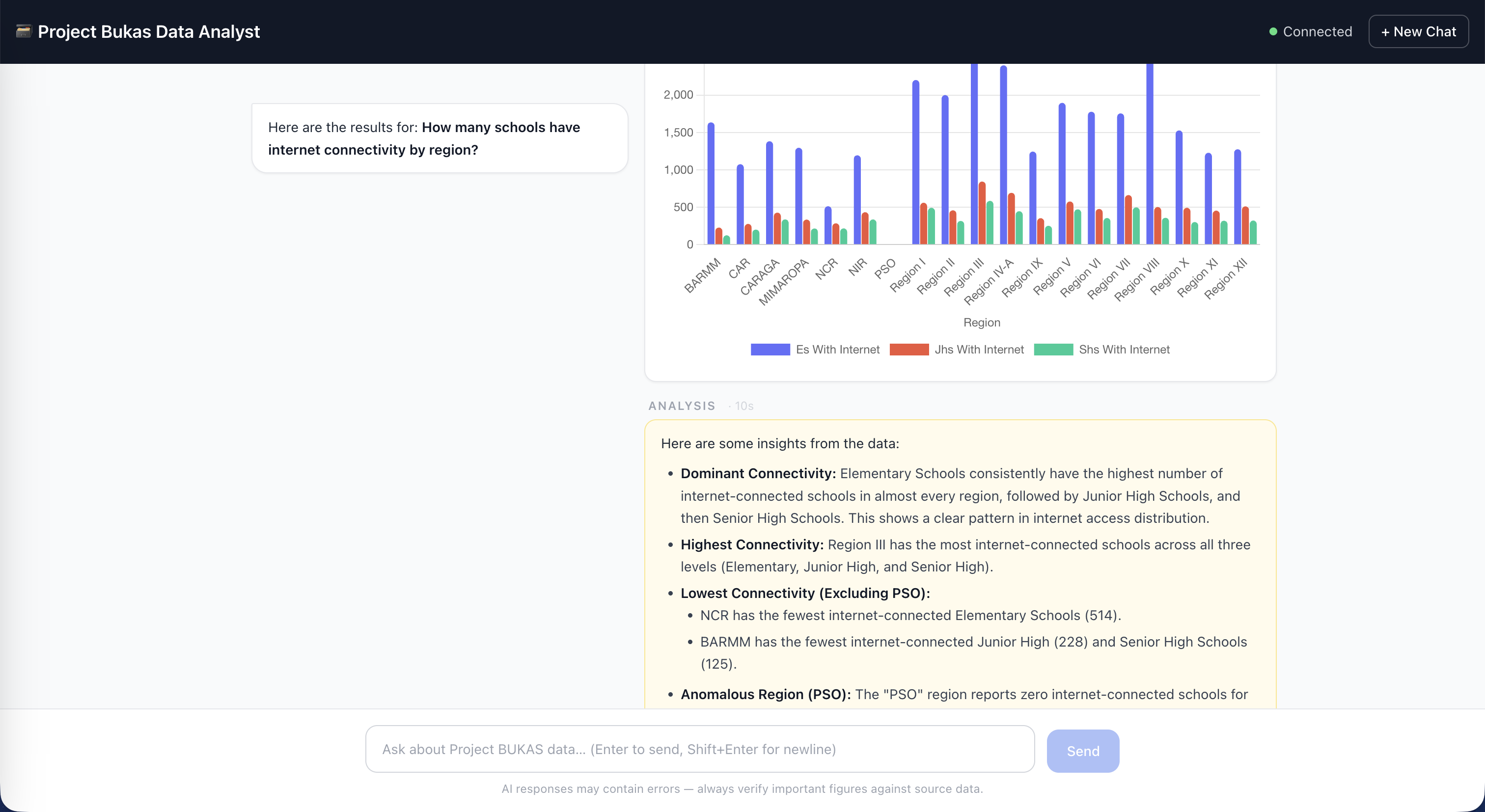This screenshot has height=812, width=1485.
Task: Click the 10s analysis duration label
Action: click(x=743, y=406)
